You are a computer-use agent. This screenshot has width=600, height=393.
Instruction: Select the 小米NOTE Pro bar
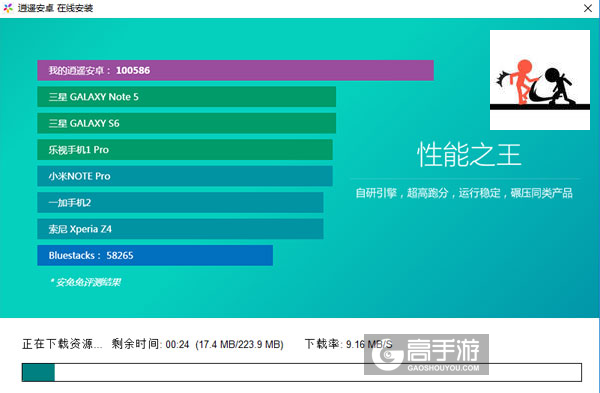[x=185, y=176]
